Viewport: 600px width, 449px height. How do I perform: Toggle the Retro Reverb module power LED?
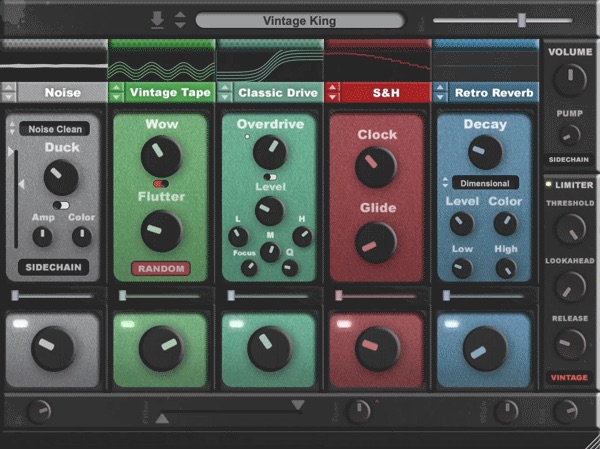click(x=452, y=324)
